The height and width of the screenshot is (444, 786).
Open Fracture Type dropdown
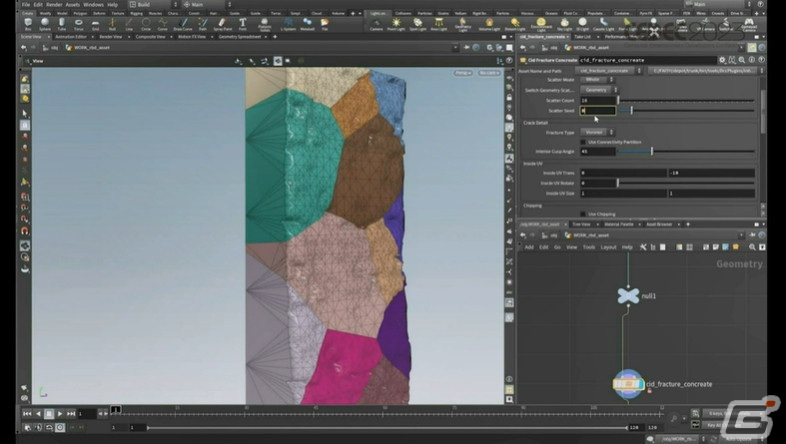click(x=597, y=132)
